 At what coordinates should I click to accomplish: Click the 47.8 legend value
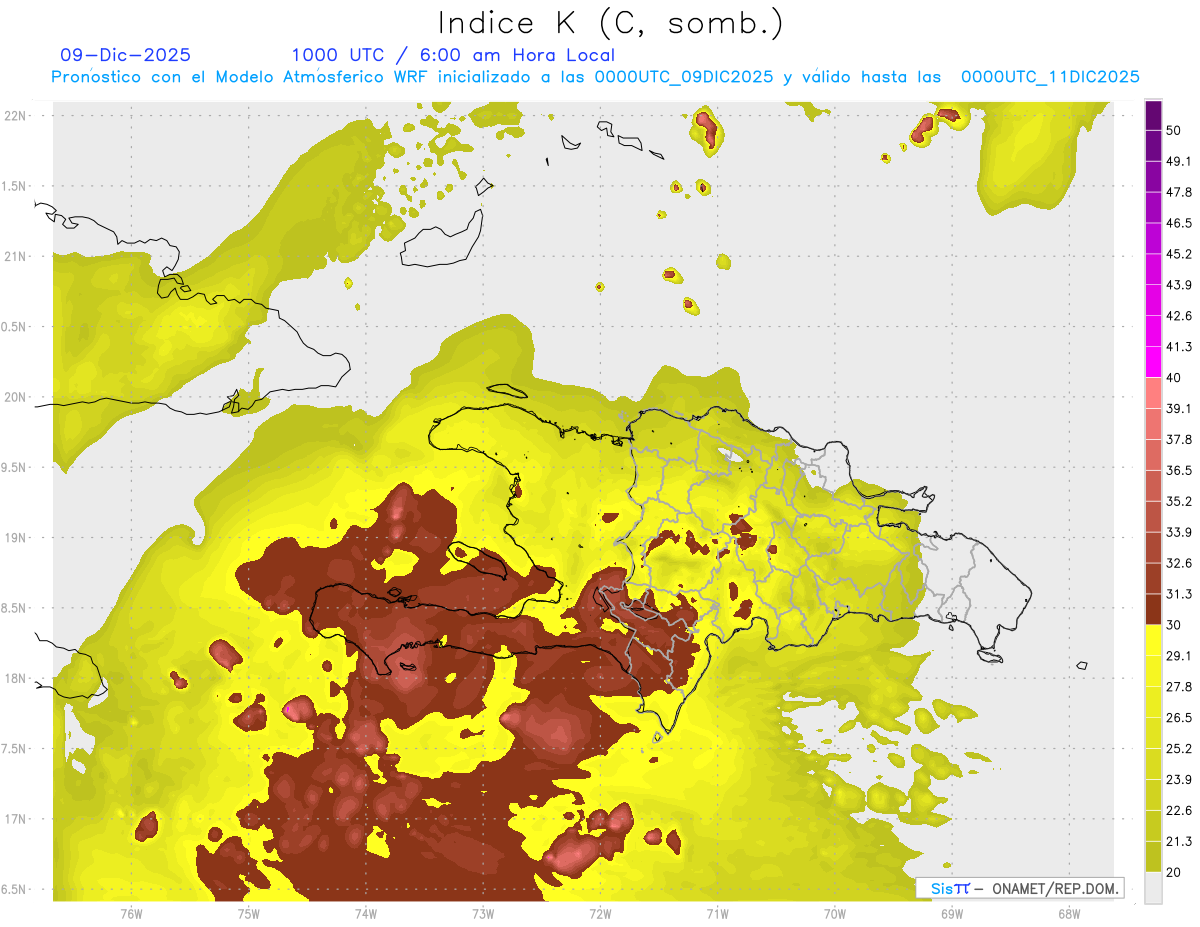click(x=1178, y=192)
